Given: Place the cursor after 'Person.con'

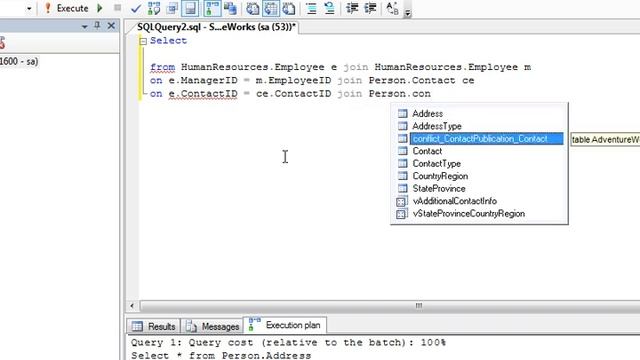Looking at the screenshot, I should point(431,94).
